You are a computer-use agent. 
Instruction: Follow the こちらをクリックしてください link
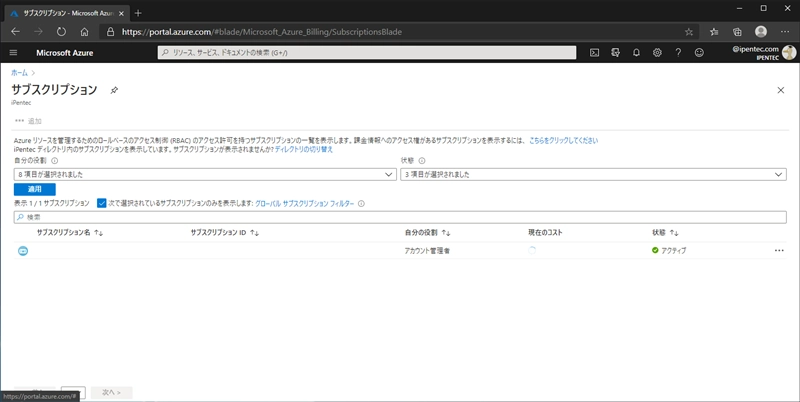coord(563,140)
